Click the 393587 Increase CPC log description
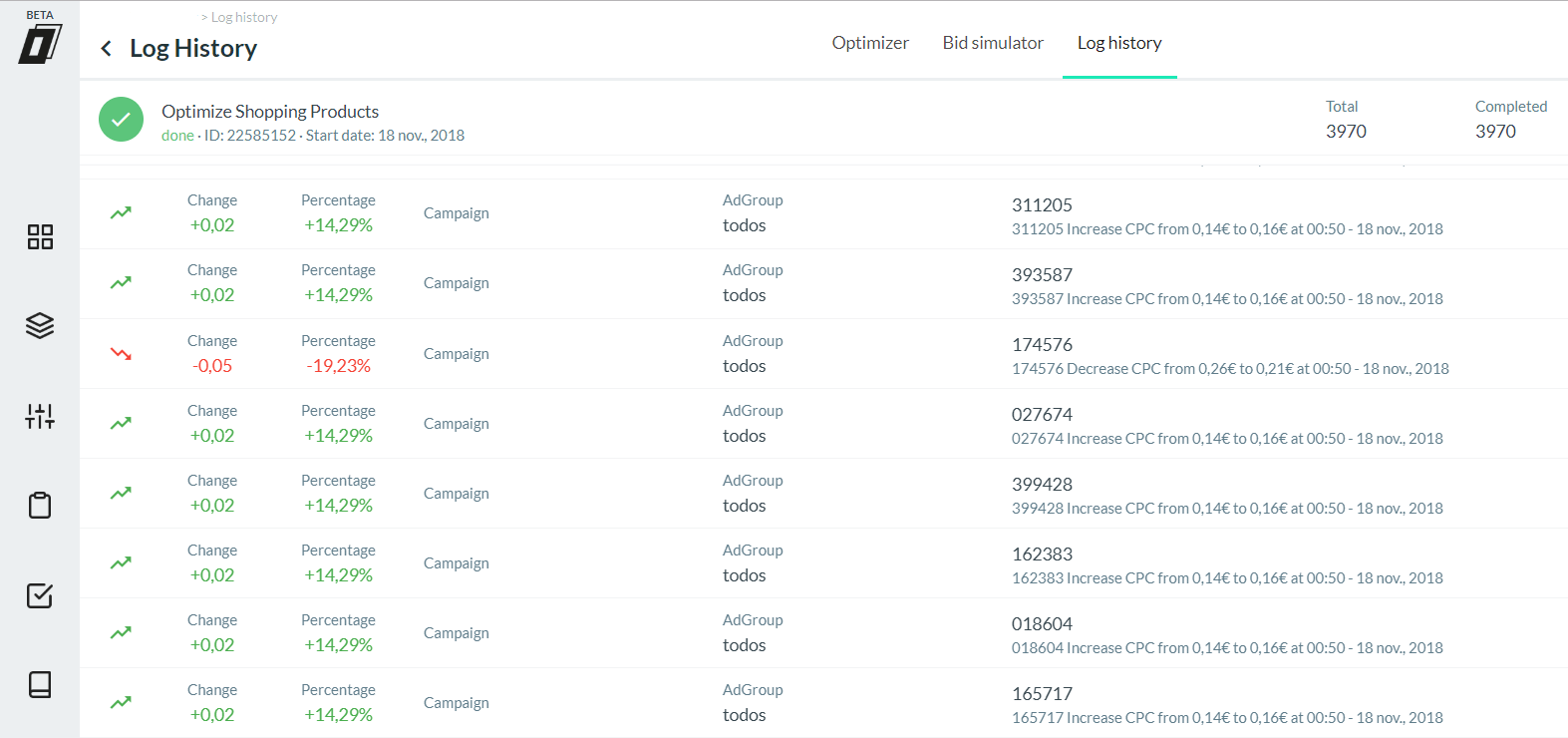 click(x=1227, y=299)
